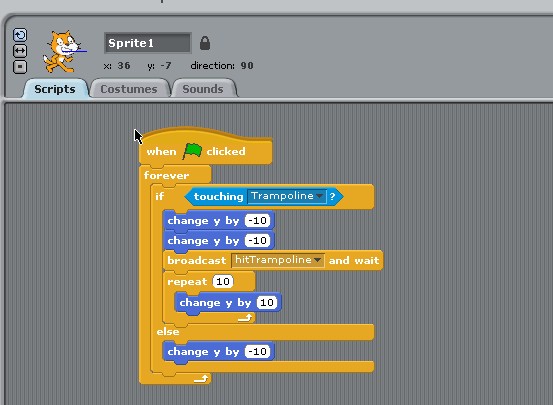Click the first change y by -10 value
Screen dimensions: 553x405
click(x=257, y=220)
